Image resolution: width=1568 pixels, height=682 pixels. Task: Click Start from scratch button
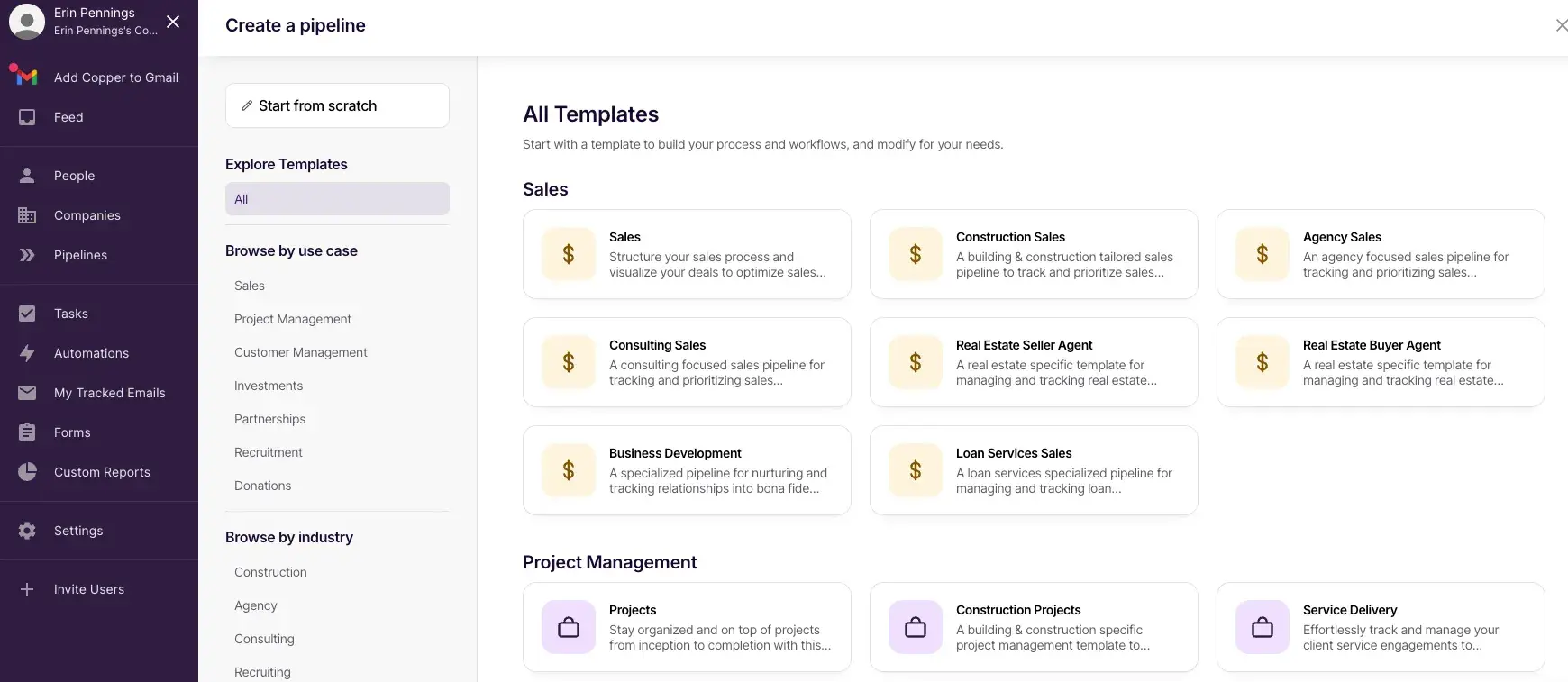[337, 105]
